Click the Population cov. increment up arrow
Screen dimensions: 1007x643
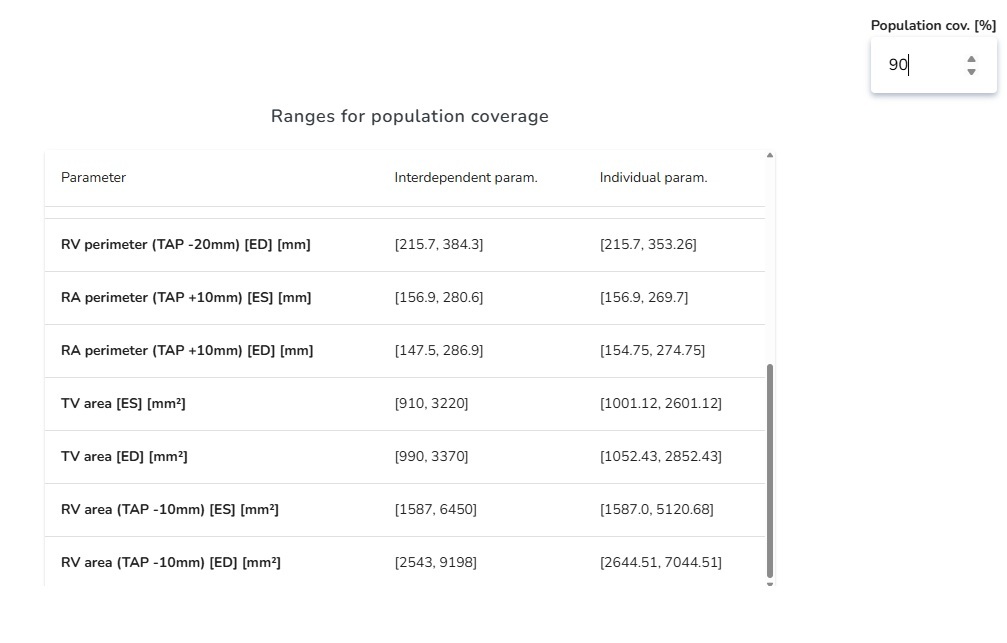pyautogui.click(x=971, y=59)
